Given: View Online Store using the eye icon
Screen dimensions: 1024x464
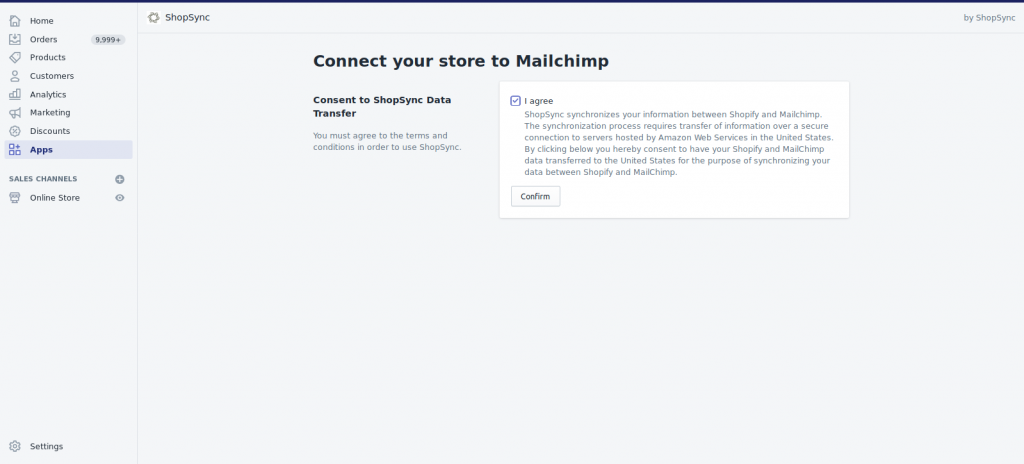Looking at the screenshot, I should (120, 197).
